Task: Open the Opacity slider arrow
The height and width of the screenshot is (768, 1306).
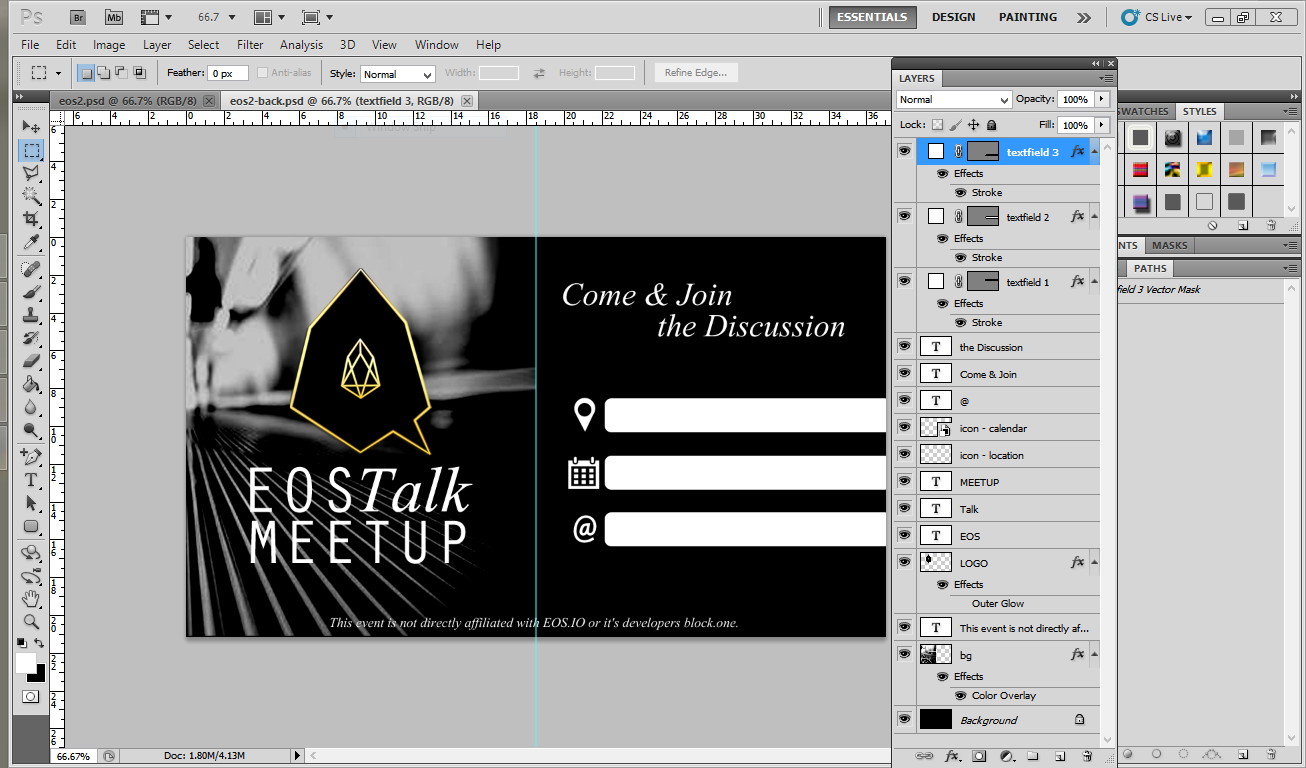Action: tap(1102, 99)
